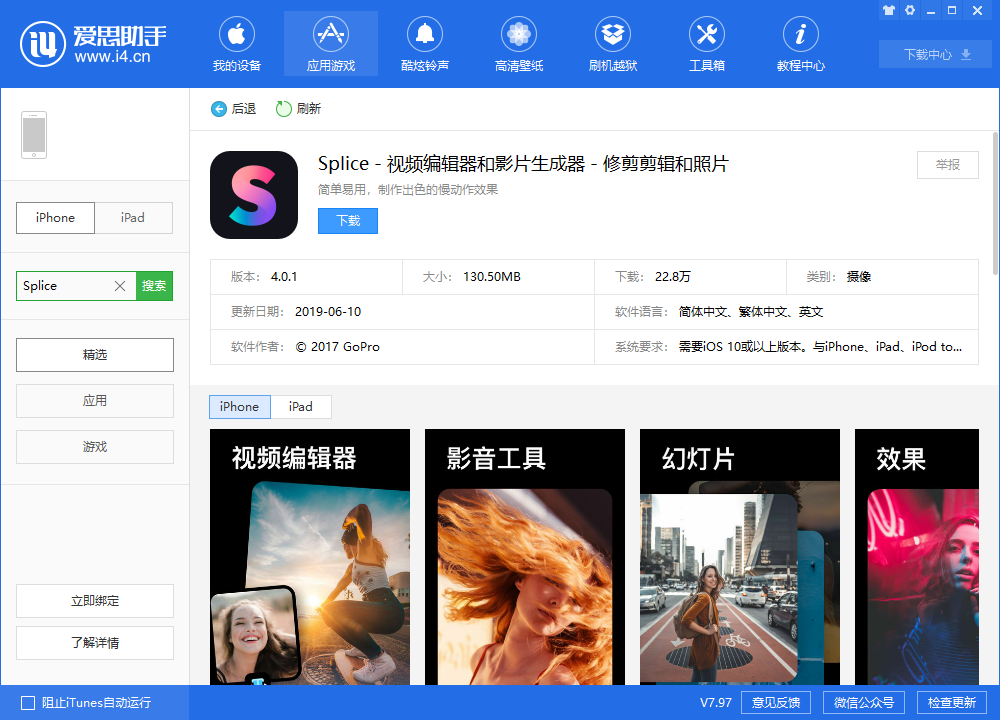Download the Splice app
The image size is (1000, 720).
tap(347, 221)
